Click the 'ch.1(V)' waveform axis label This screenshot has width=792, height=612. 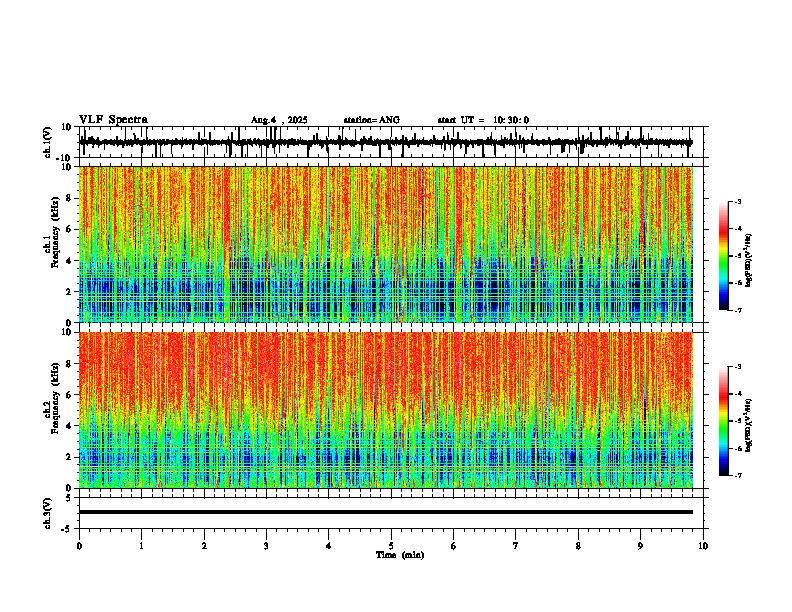coord(48,142)
